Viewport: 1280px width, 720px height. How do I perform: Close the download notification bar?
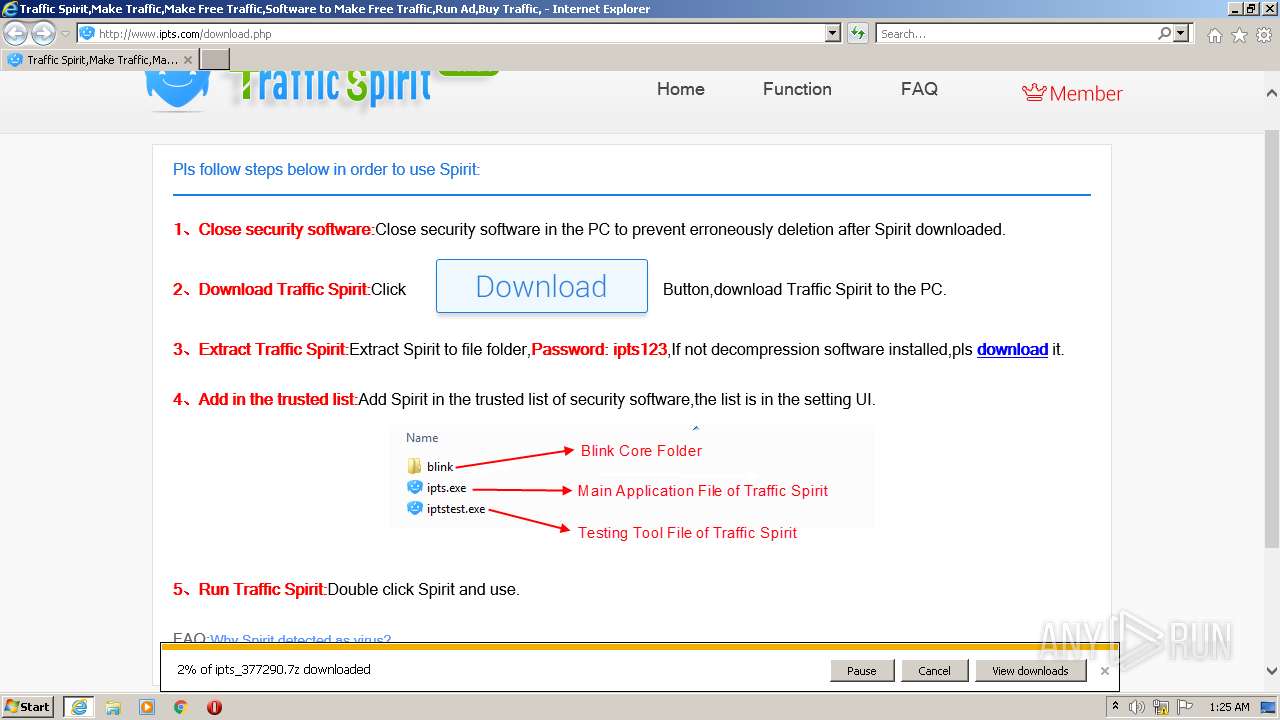pyautogui.click(x=1104, y=671)
